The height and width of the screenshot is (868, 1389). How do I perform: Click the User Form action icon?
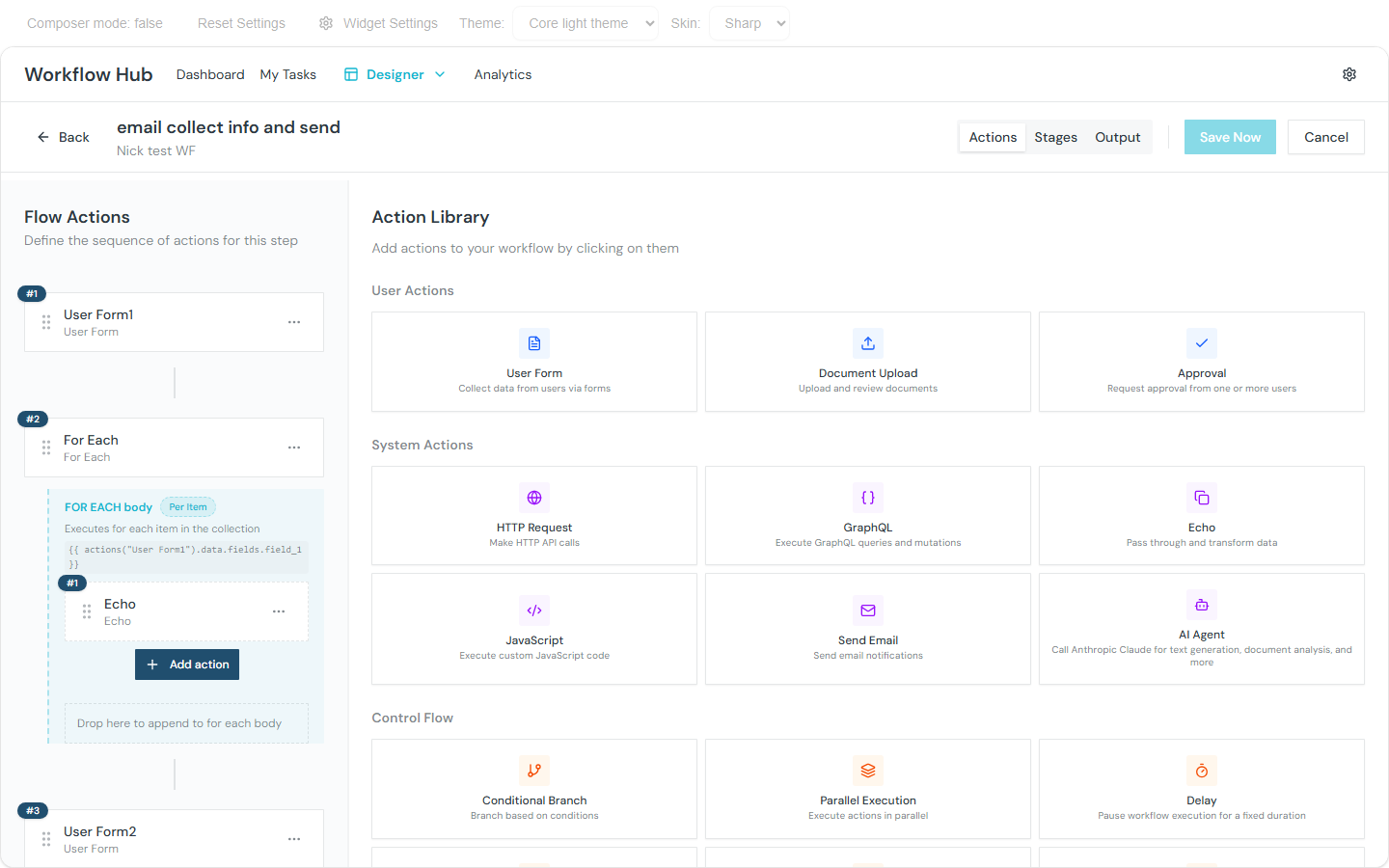point(534,343)
